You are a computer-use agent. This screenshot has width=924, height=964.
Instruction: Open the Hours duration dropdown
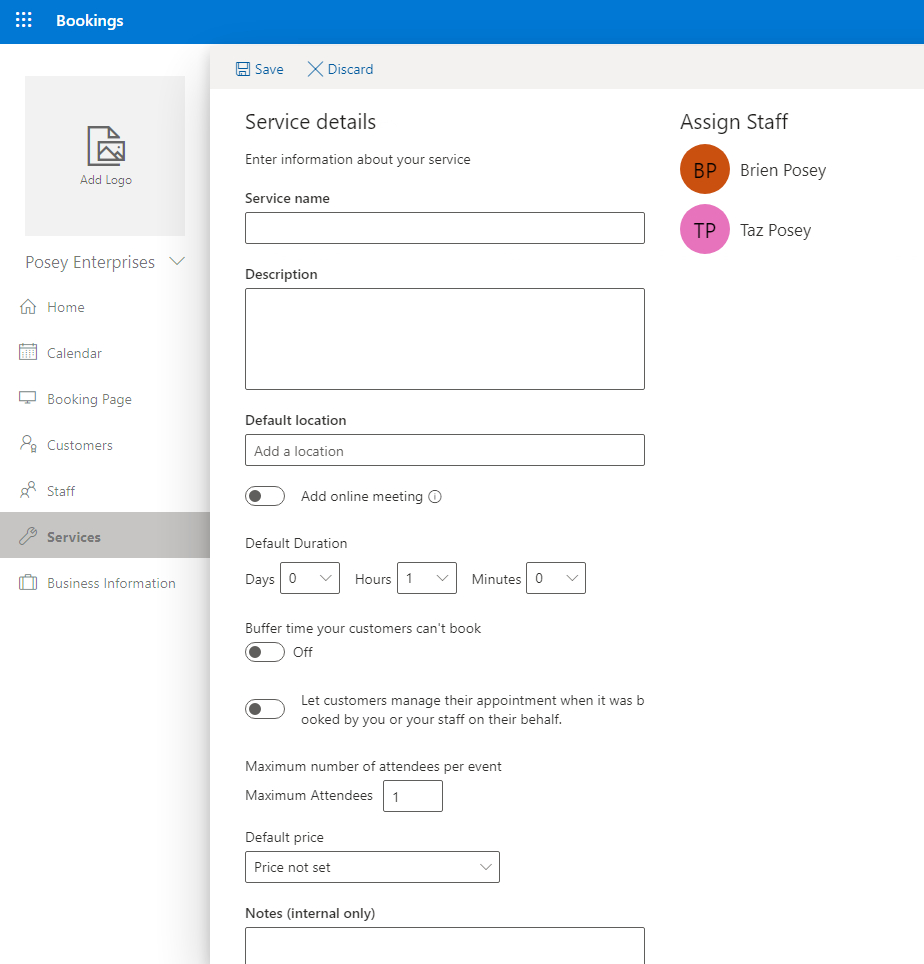[x=427, y=578]
